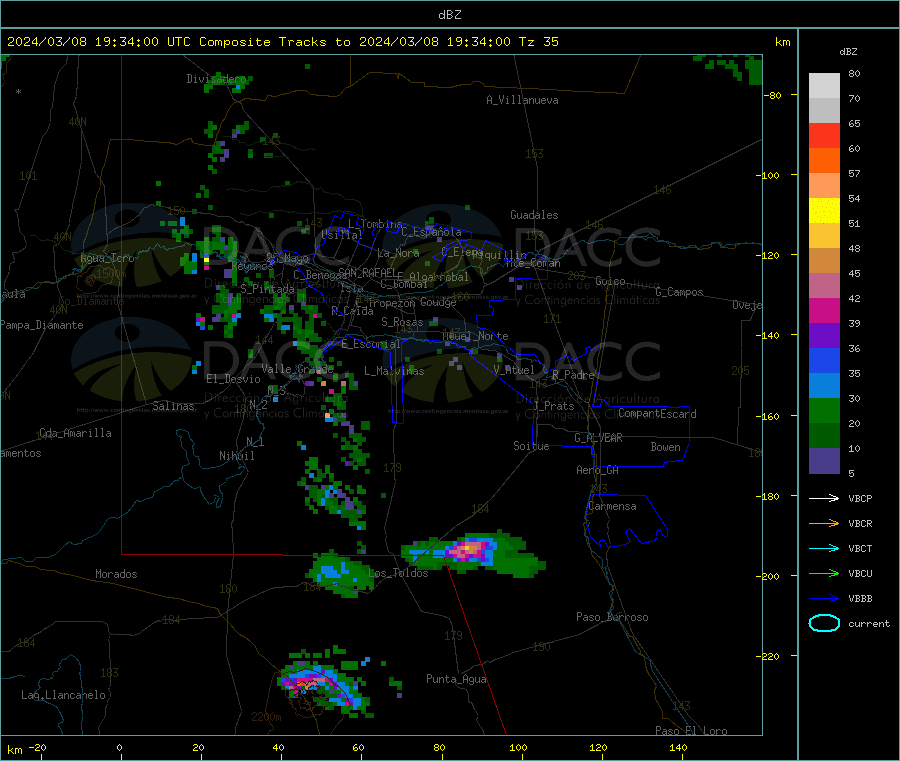Click the V_Atuel map label
This screenshot has width=900, height=761.
click(514, 370)
